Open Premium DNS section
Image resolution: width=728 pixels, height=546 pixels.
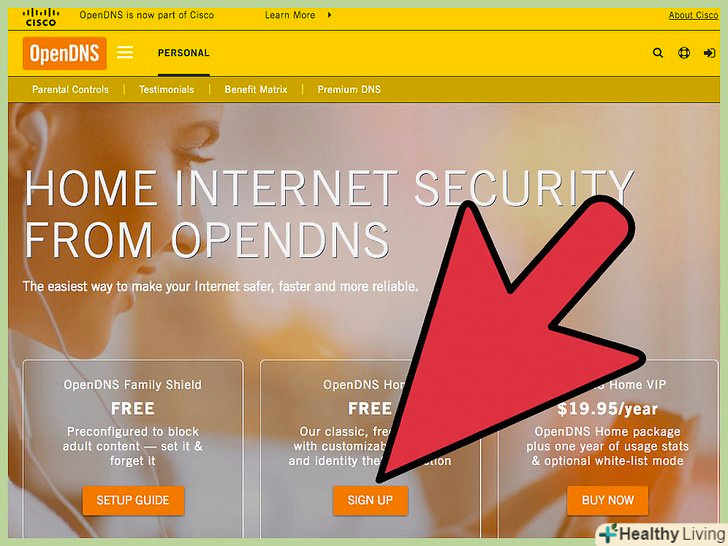[349, 89]
